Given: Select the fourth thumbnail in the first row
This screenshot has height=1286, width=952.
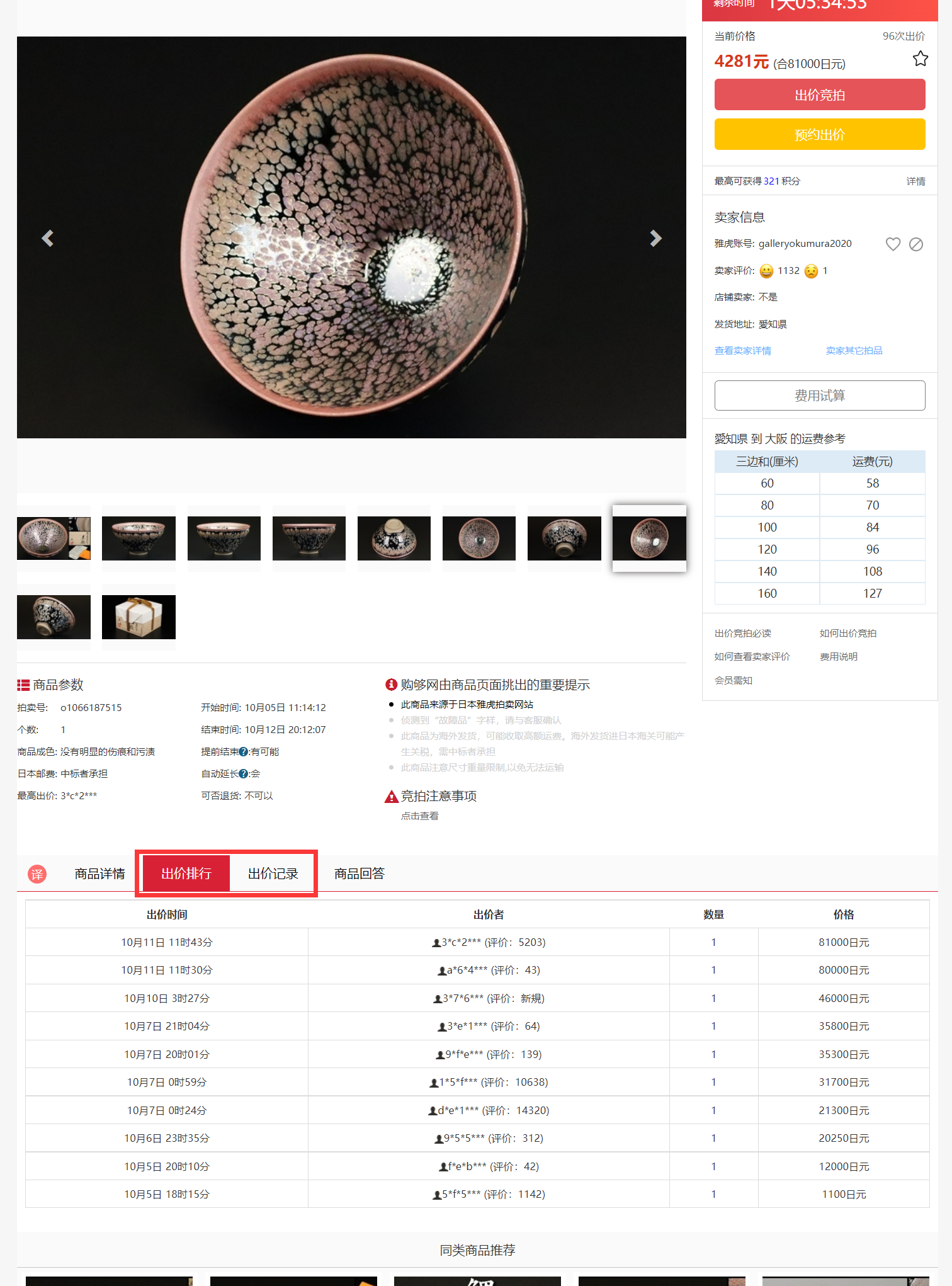Looking at the screenshot, I should tap(309, 538).
